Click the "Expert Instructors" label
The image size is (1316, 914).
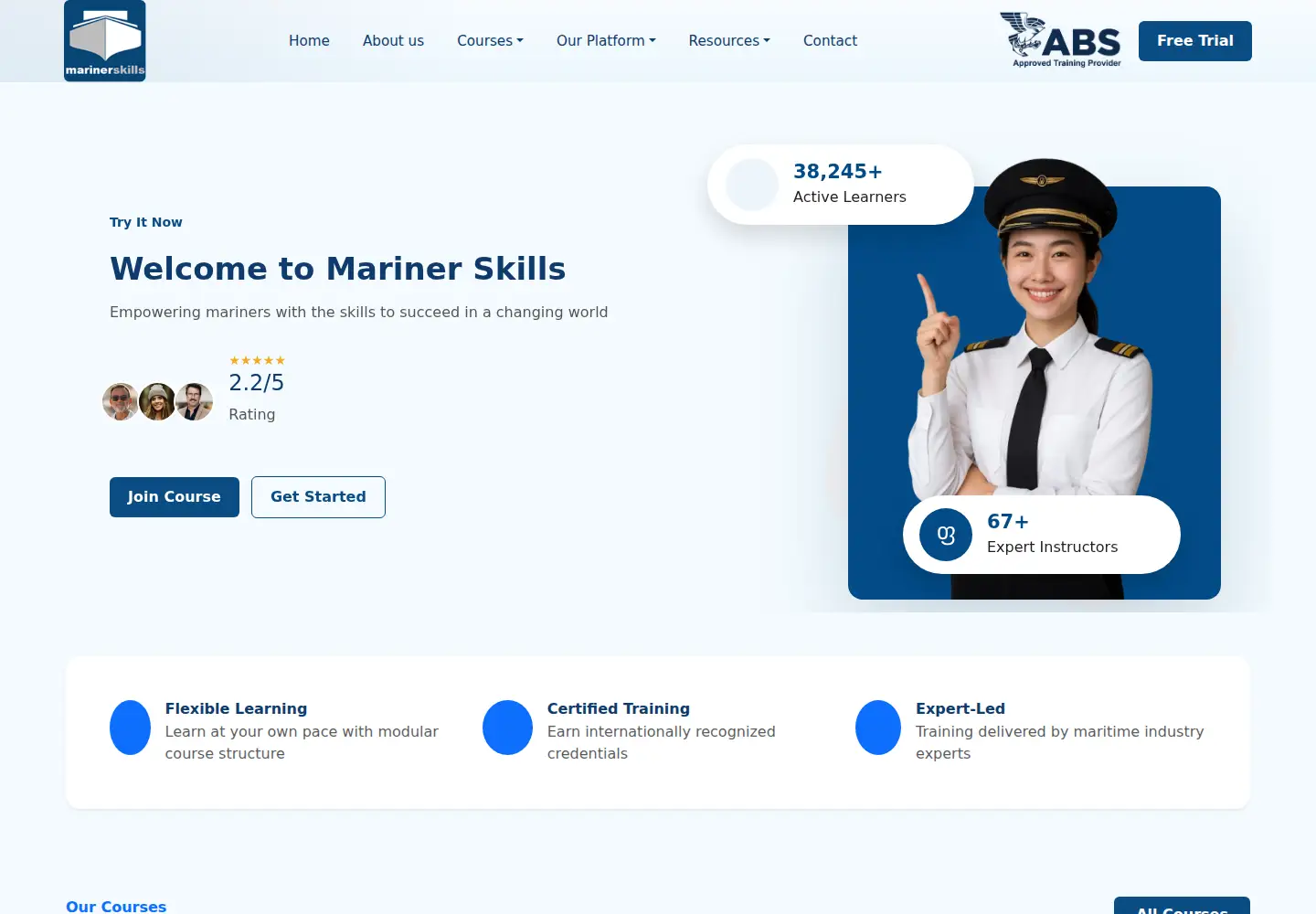(x=1053, y=547)
